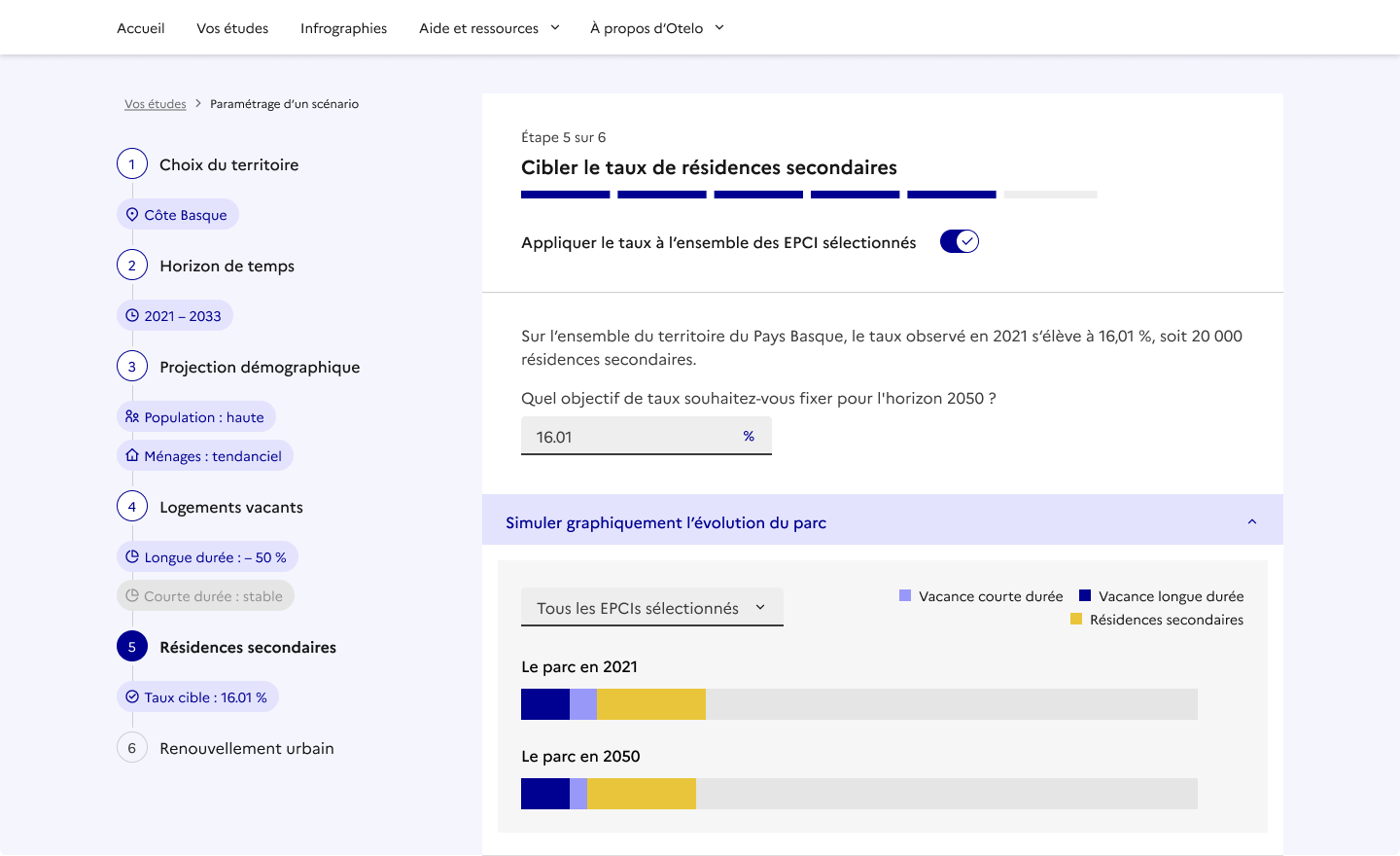Toggle applying the rate to all EPCI
This screenshot has height=856, width=1400.
959,242
